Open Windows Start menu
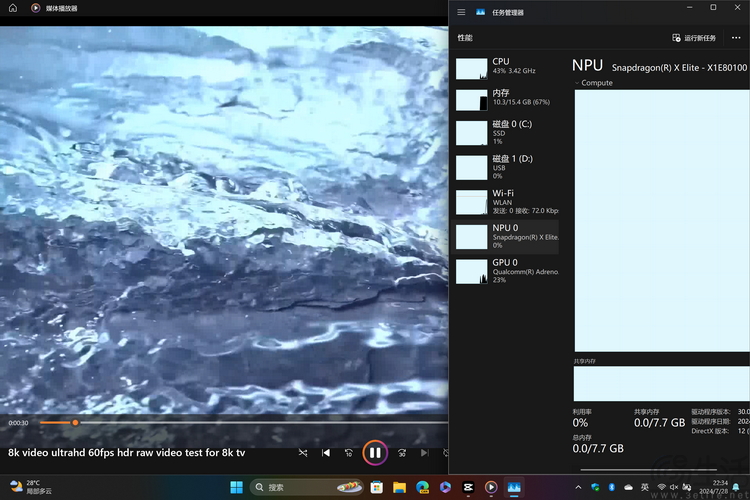This screenshot has height=500, width=750. (x=237, y=487)
